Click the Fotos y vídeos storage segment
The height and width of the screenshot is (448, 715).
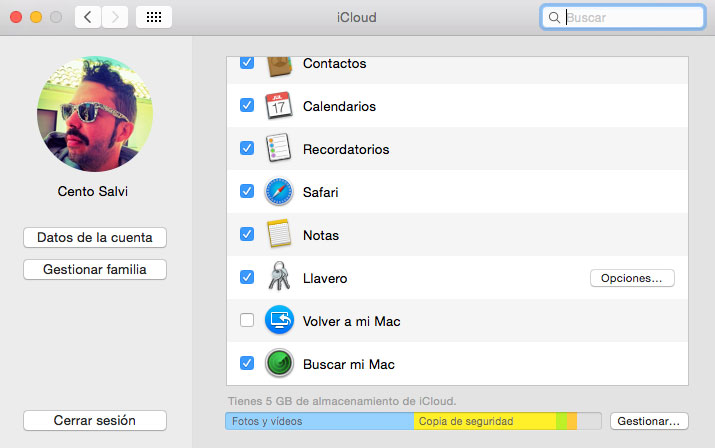coord(319,421)
